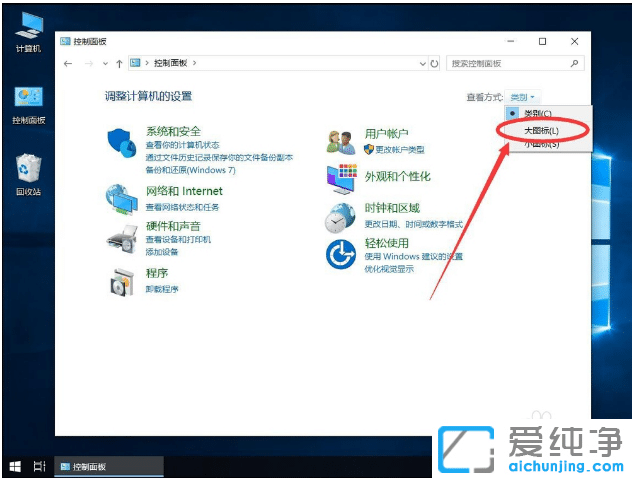The height and width of the screenshot is (479, 632).
Task: Open the 时钟和区域 clock globe icon
Action: pos(341,218)
